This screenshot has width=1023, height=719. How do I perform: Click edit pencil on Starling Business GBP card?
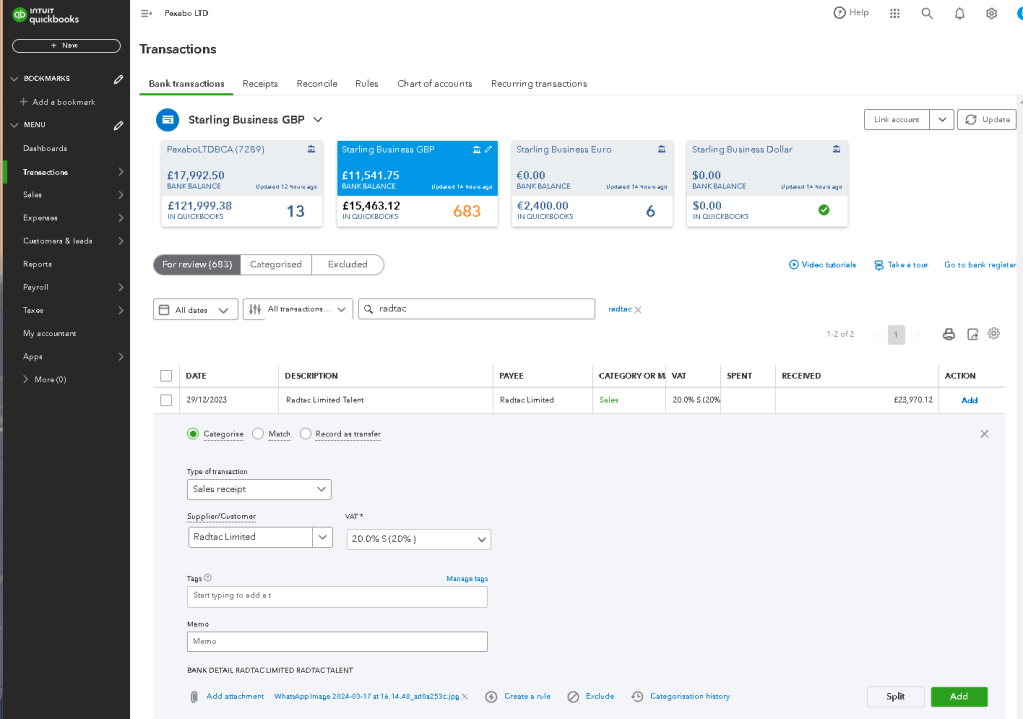click(x=488, y=149)
